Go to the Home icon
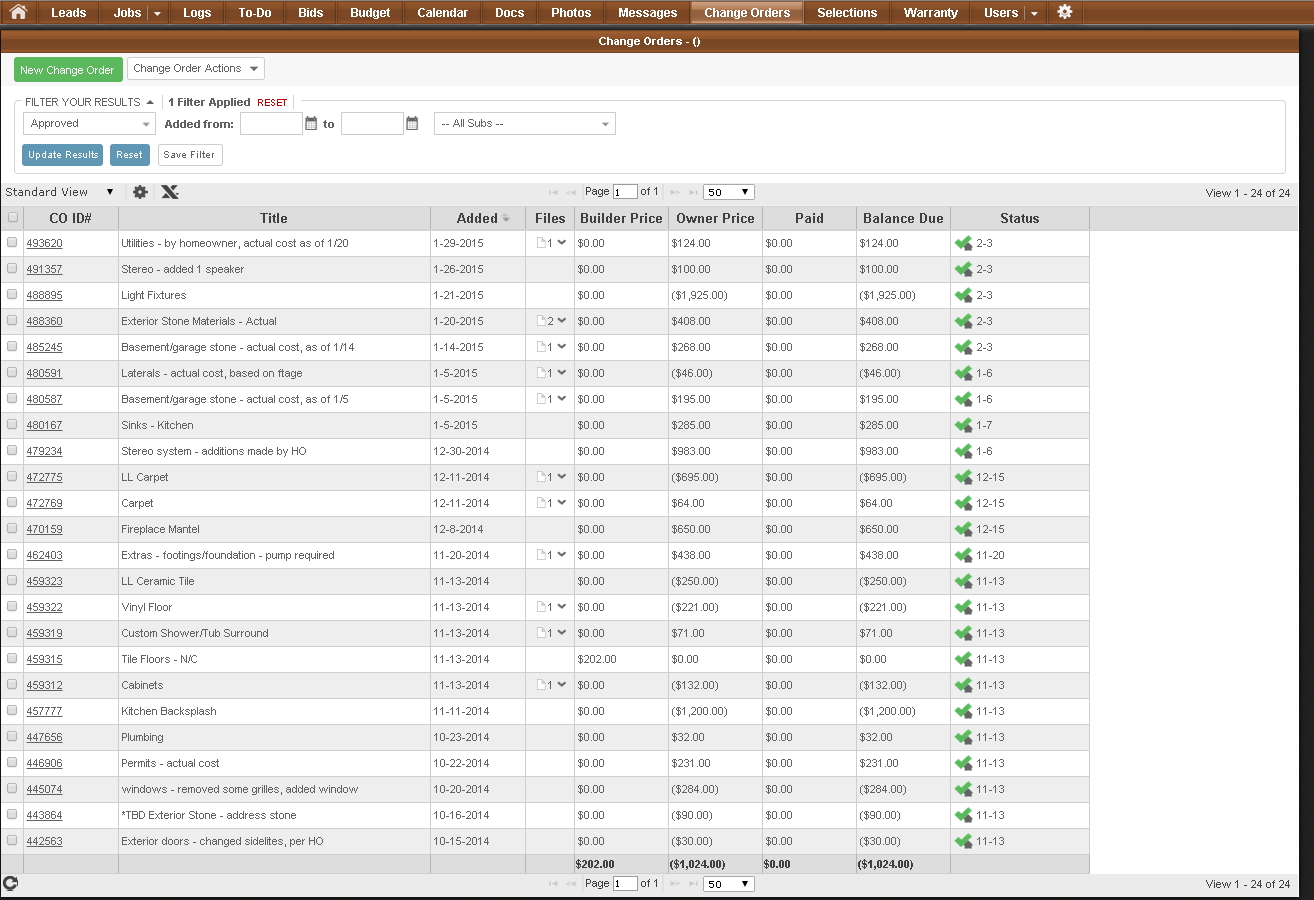 click(18, 12)
